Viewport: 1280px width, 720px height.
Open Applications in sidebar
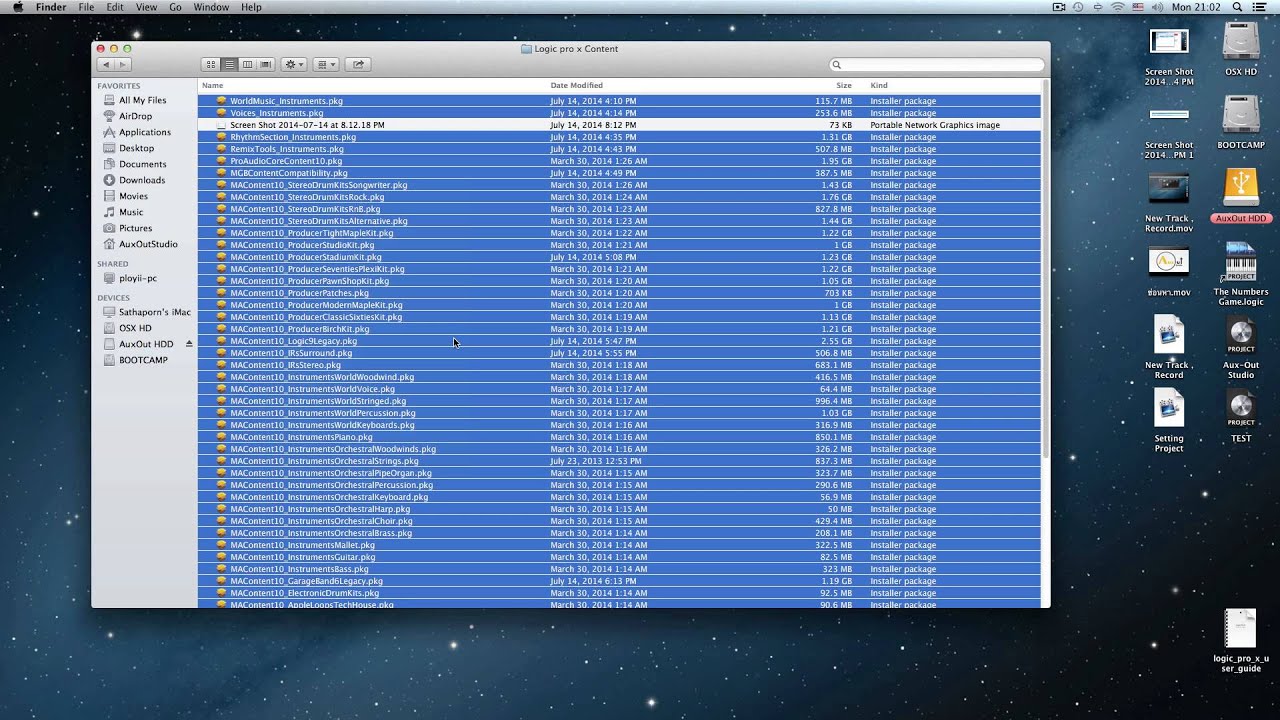coord(145,132)
